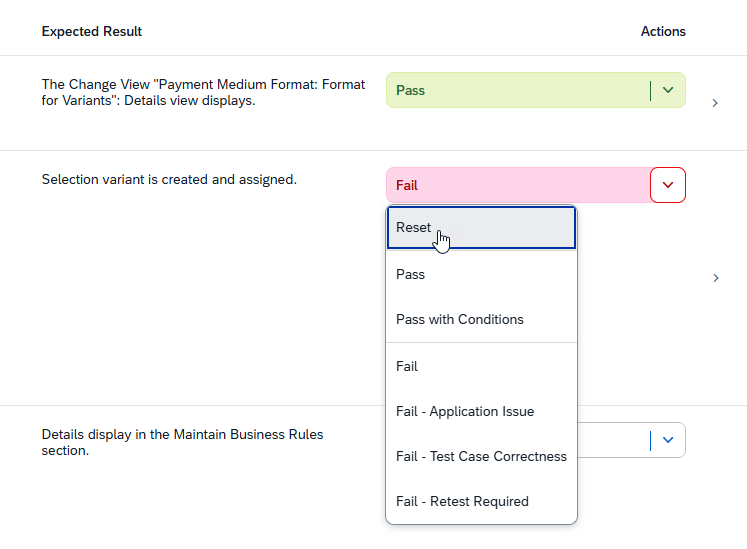Select Pass option in the open dropdown list
The width and height of the screenshot is (747, 549).
click(481, 274)
